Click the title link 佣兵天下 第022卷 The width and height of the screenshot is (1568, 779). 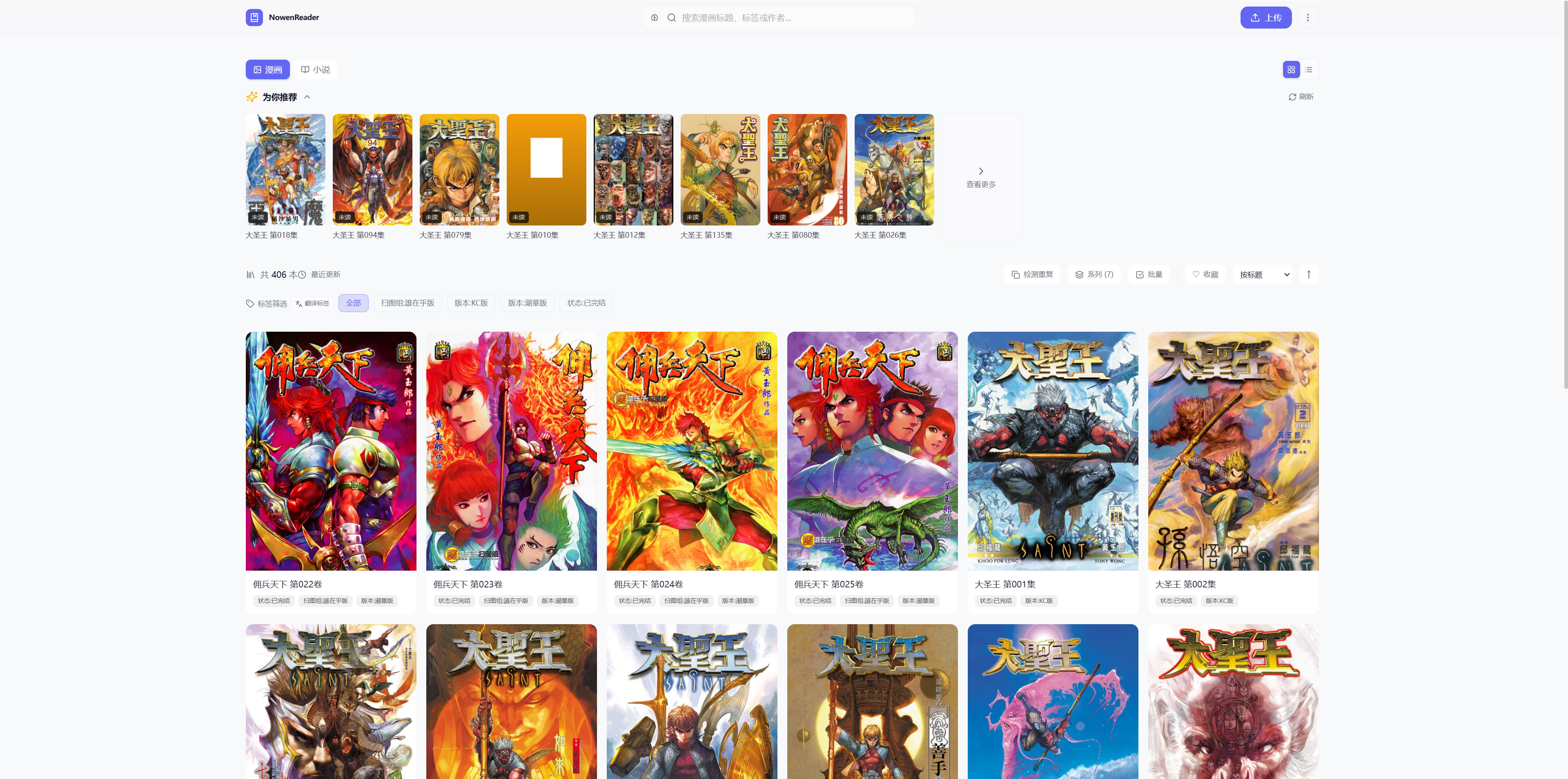click(x=287, y=584)
